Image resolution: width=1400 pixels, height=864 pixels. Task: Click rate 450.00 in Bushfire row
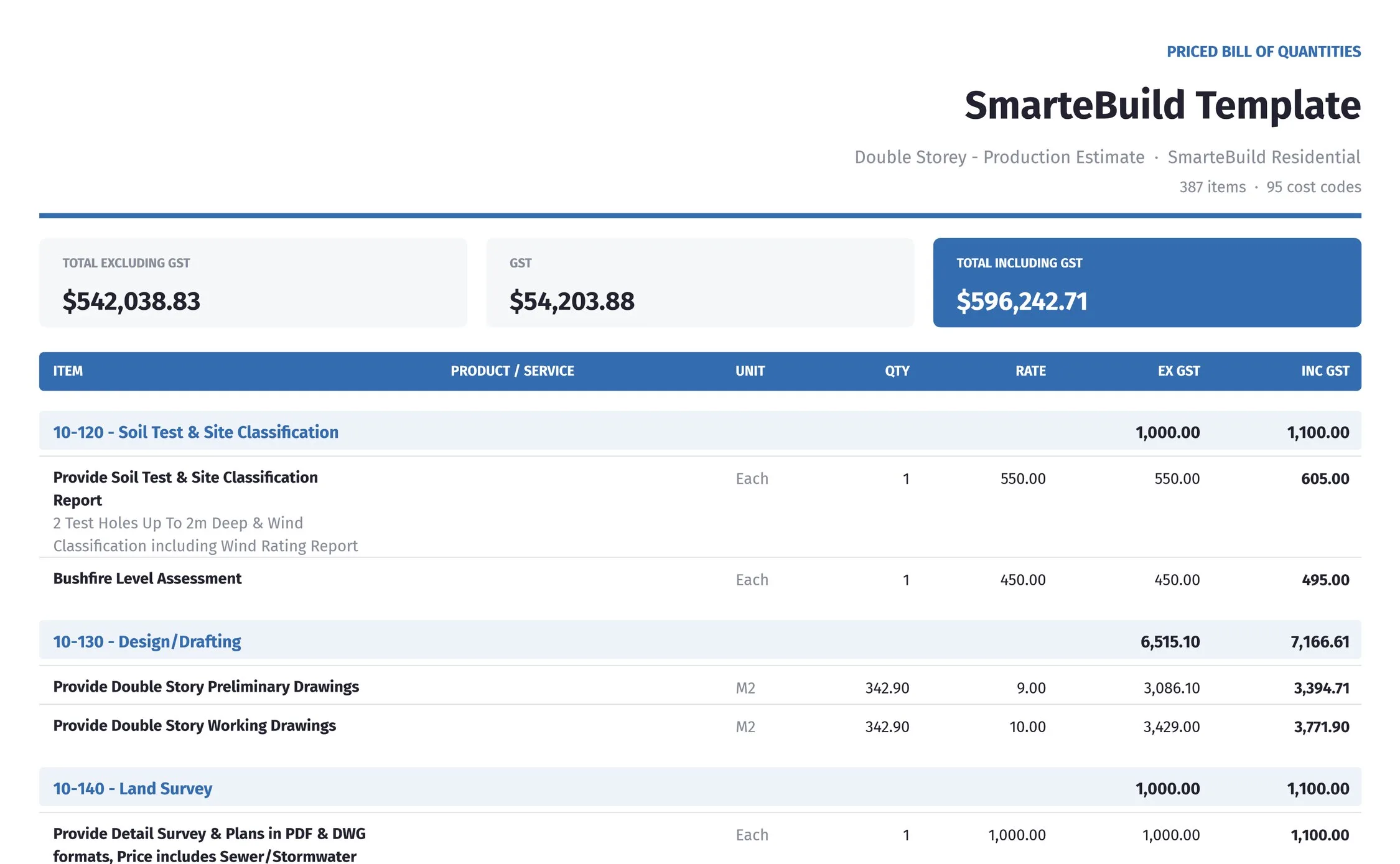pos(1022,580)
